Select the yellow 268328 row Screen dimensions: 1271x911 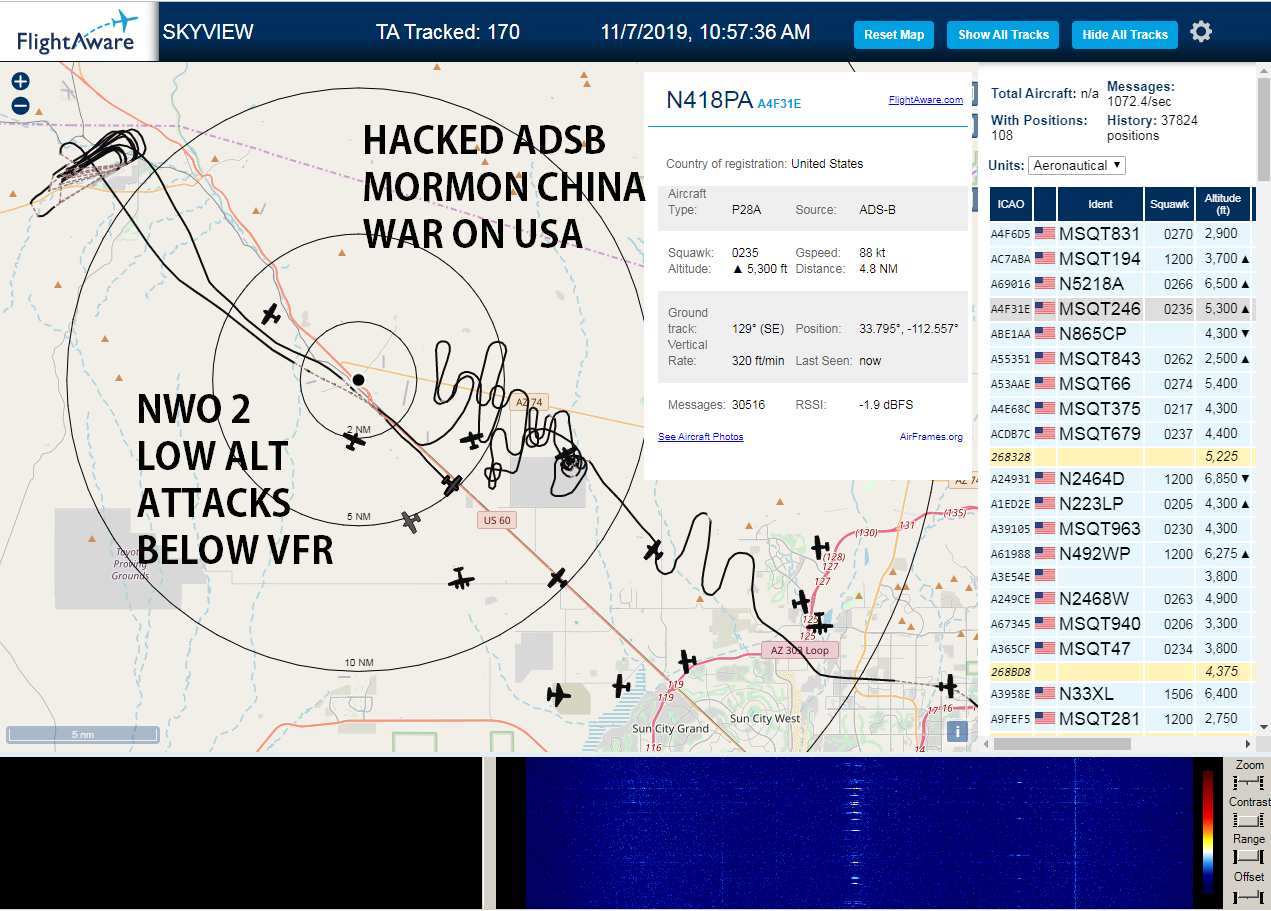[x=1121, y=456]
